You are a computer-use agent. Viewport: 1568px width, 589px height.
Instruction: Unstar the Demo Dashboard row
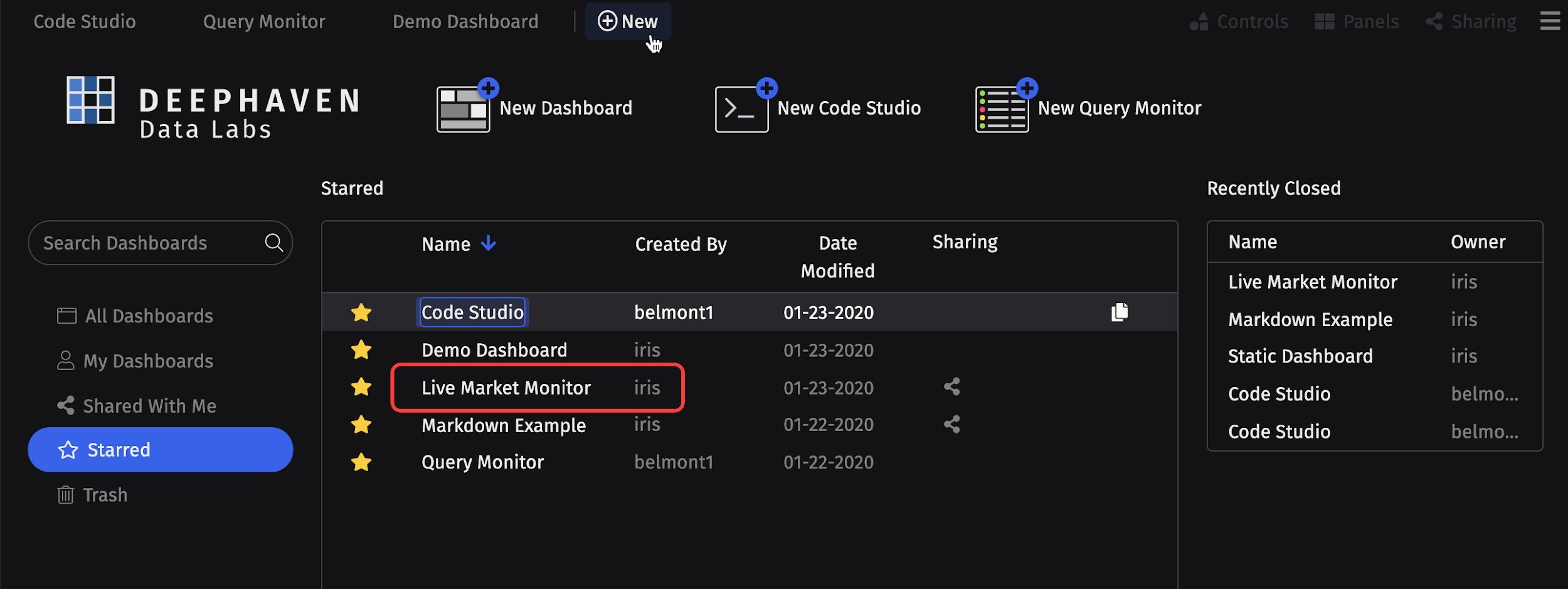tap(361, 349)
